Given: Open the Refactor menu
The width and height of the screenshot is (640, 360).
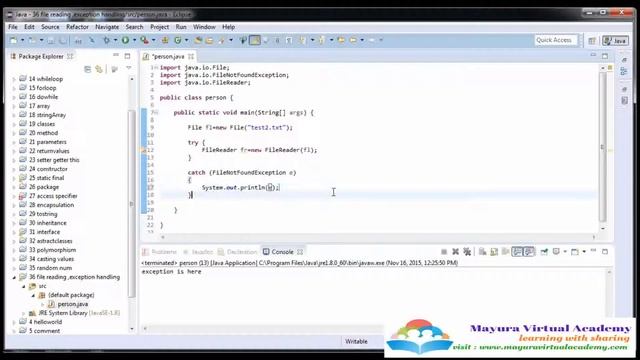Looking at the screenshot, I should pos(77,27).
